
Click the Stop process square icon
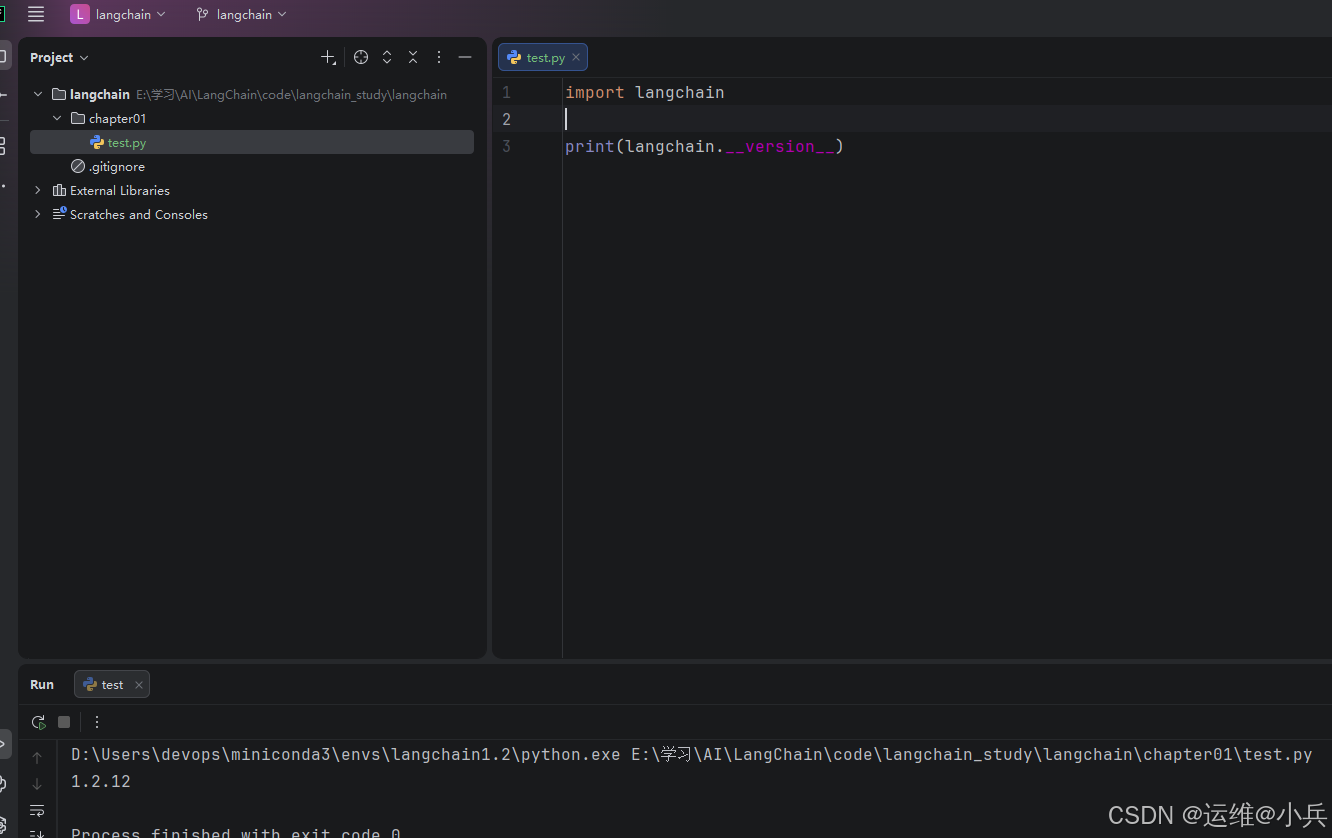[64, 722]
